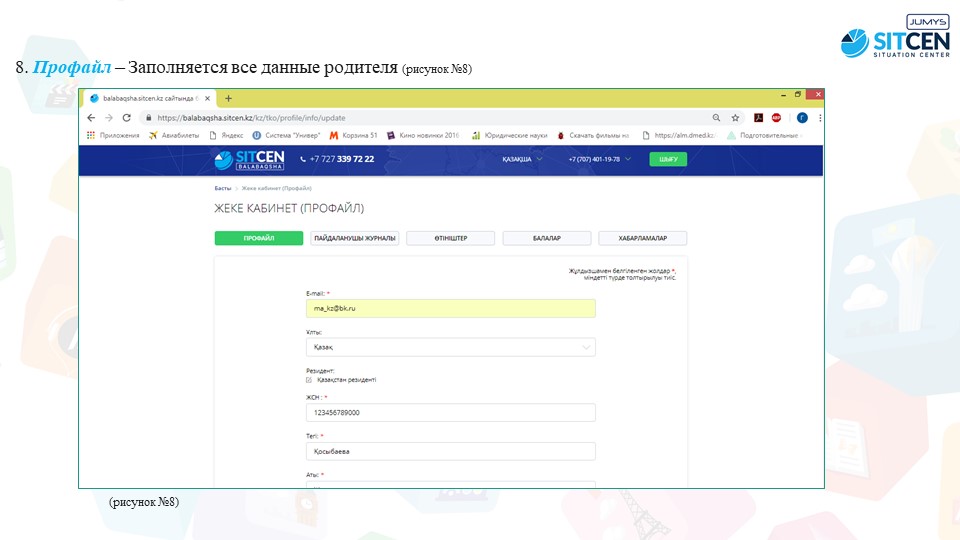Click the ABP ad blocker extension icon

coord(776,117)
